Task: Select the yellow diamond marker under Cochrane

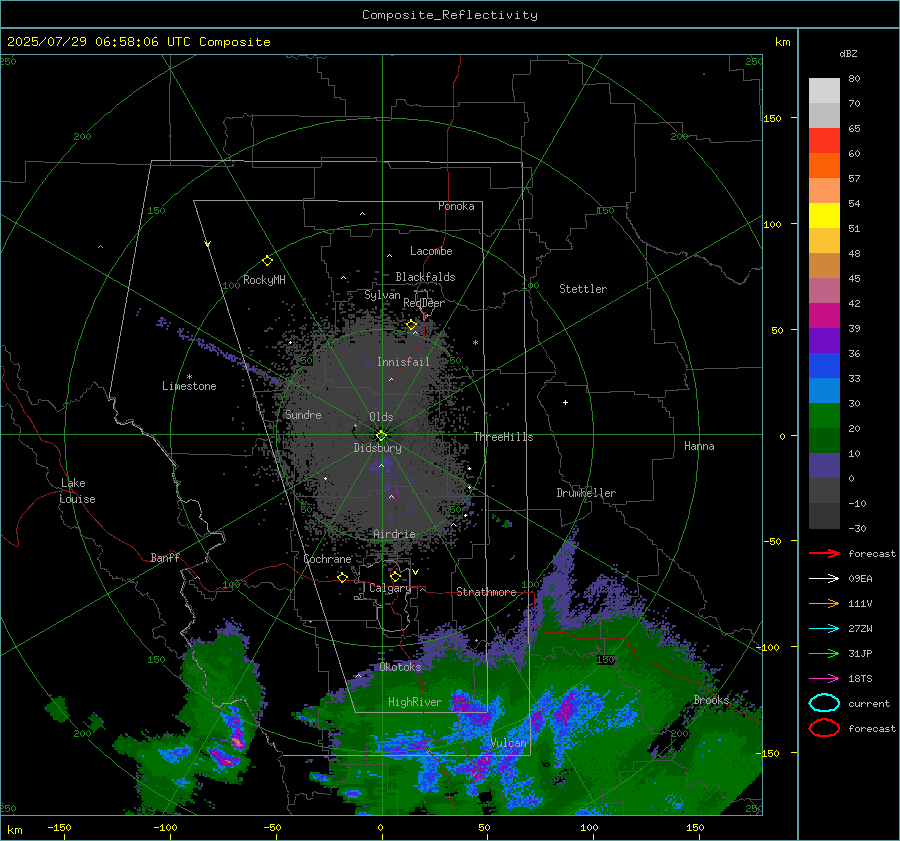Action: tap(343, 577)
